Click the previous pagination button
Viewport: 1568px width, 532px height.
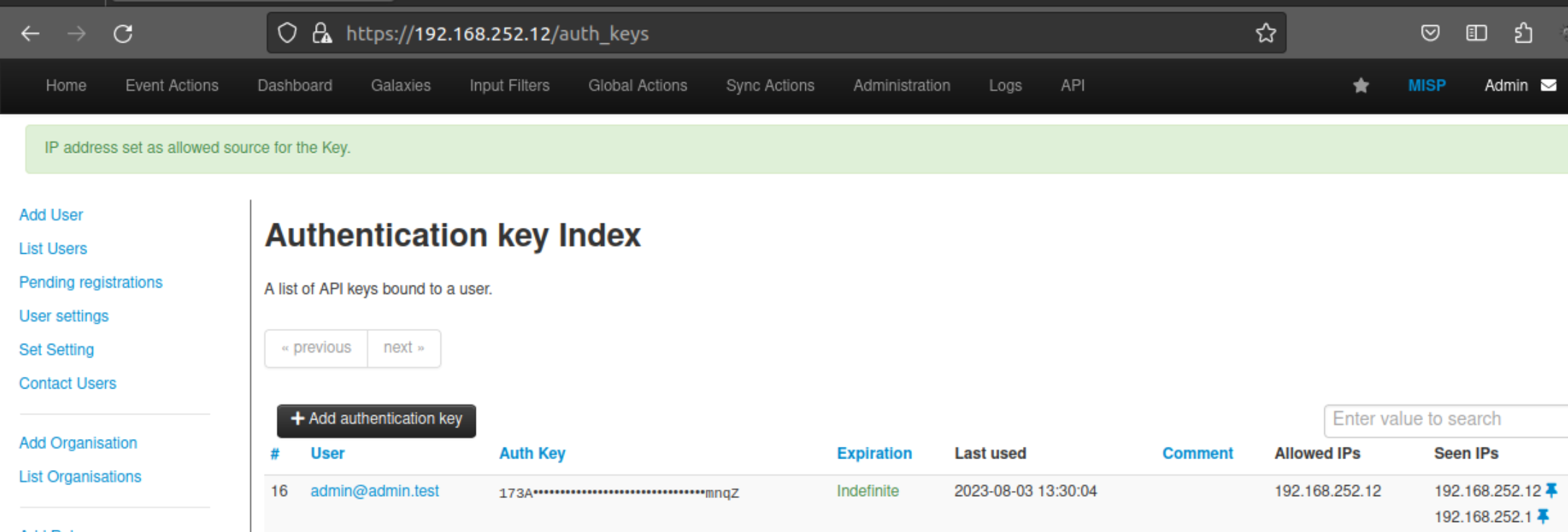coord(316,348)
